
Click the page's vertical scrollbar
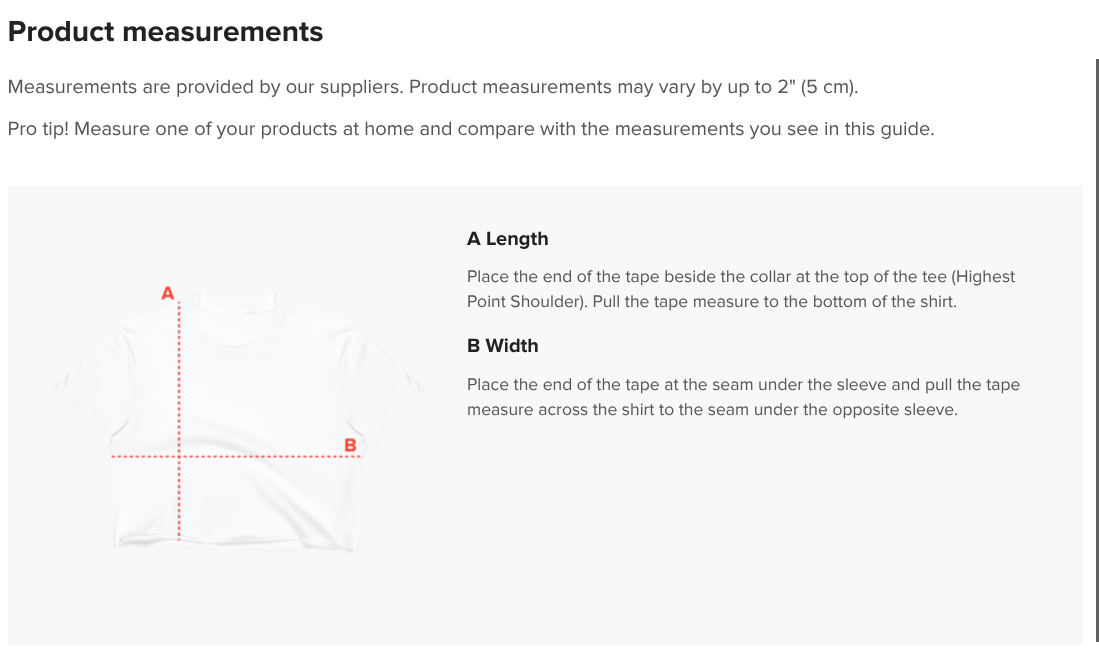point(1097,350)
